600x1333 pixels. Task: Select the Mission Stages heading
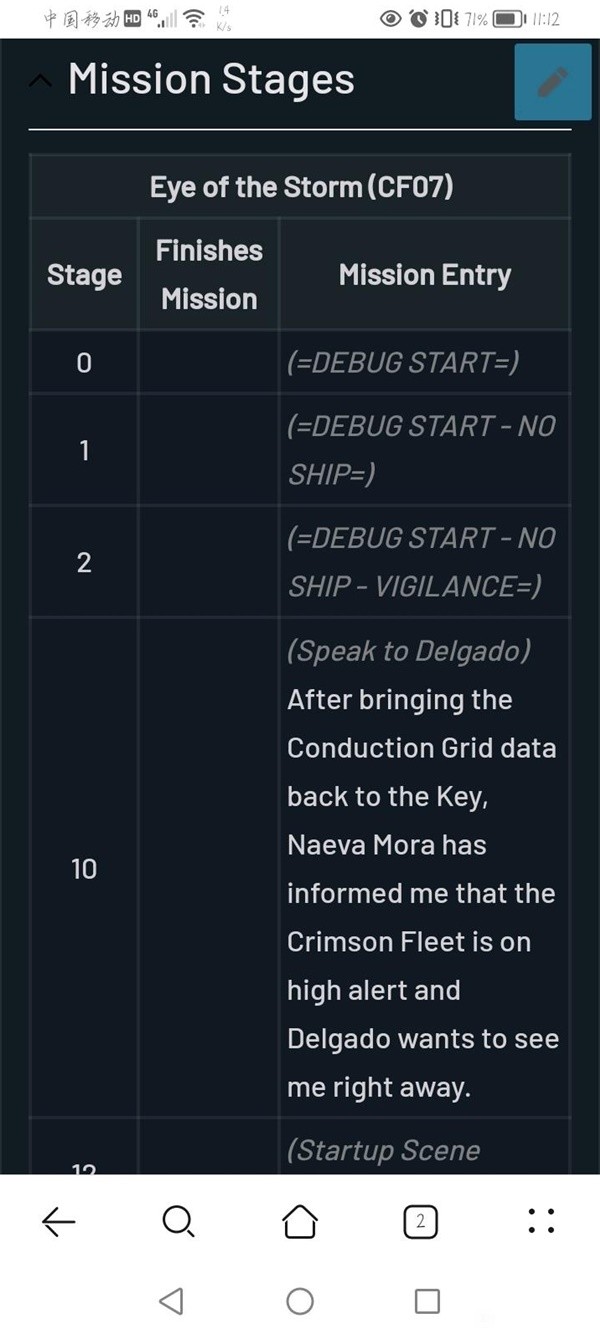(x=211, y=80)
